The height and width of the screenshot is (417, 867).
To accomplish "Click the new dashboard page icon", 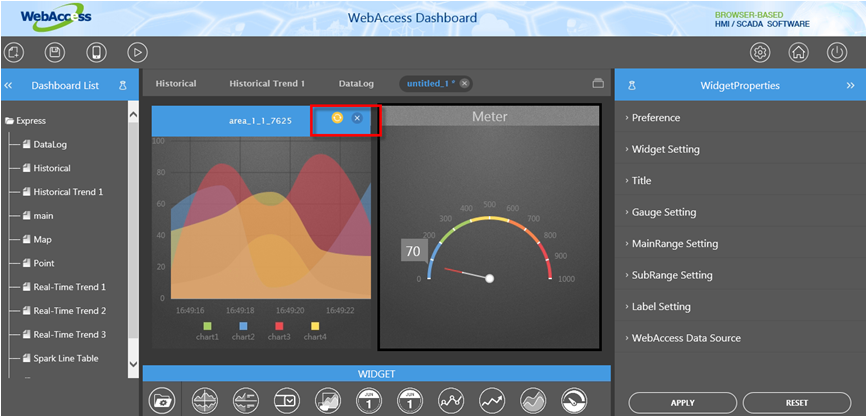I will 14,53.
